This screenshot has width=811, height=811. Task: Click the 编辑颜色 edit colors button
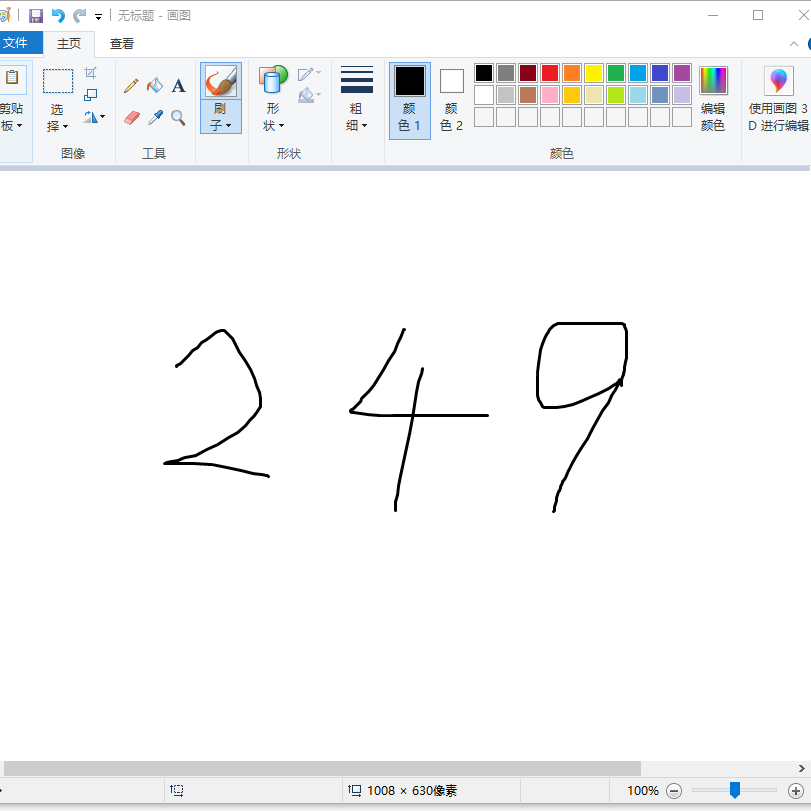(713, 99)
